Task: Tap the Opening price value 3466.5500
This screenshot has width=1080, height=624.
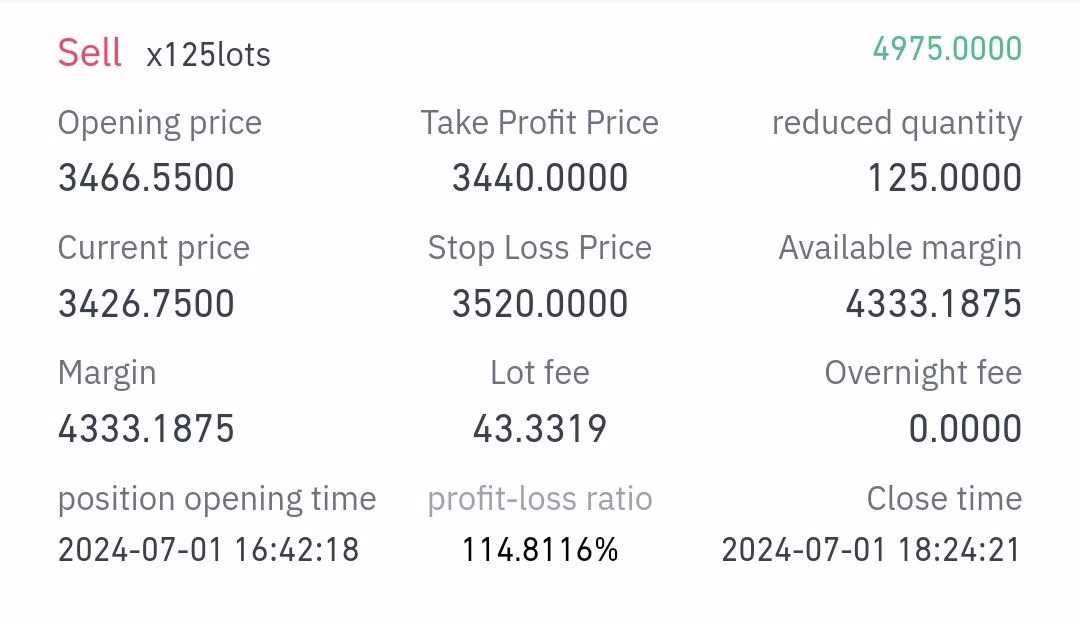Action: point(146,178)
